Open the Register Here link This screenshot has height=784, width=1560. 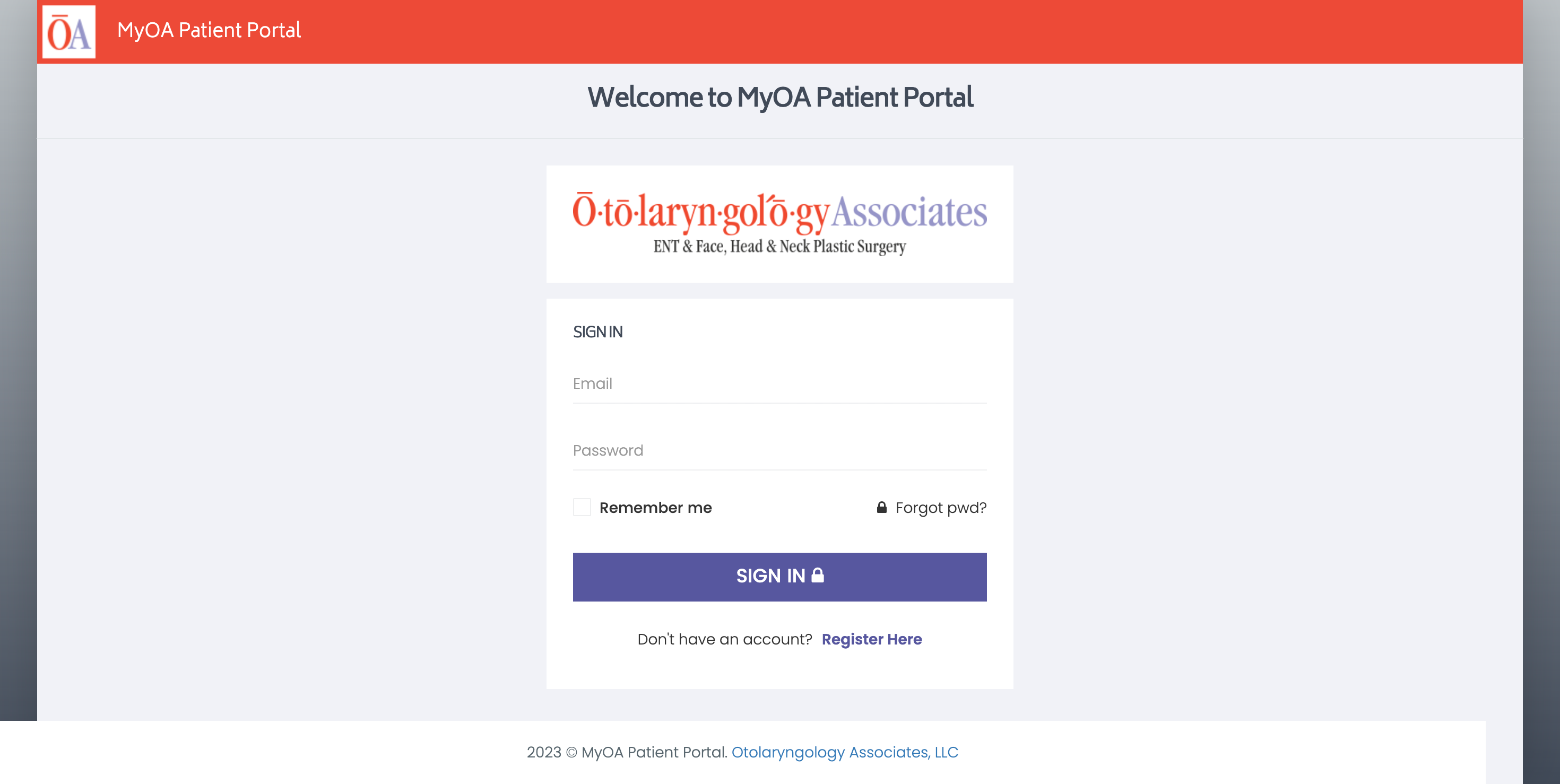871,639
